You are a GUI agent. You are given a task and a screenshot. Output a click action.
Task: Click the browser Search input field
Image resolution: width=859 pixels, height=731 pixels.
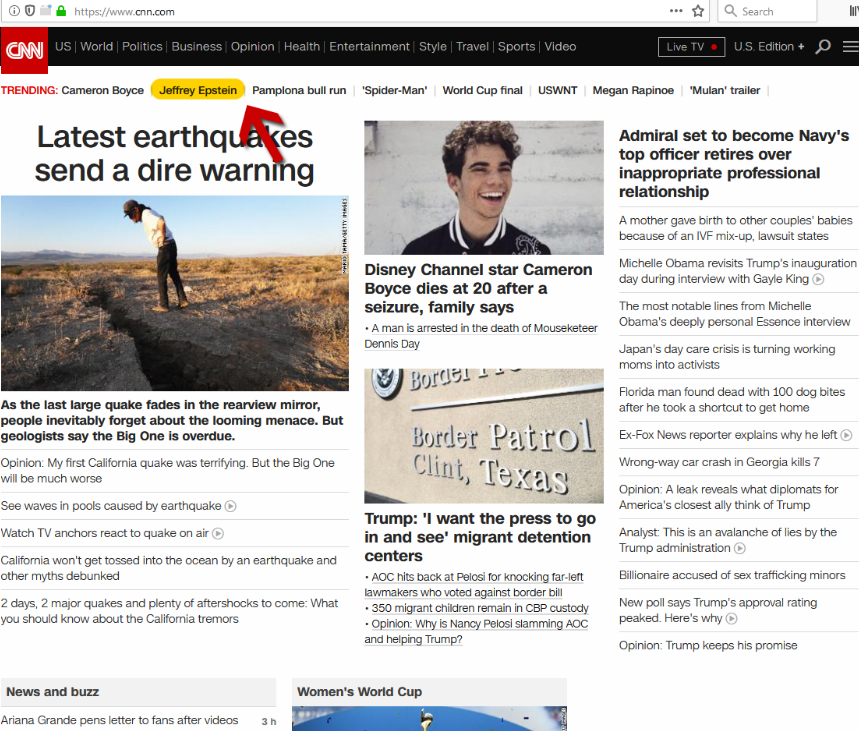coord(767,11)
